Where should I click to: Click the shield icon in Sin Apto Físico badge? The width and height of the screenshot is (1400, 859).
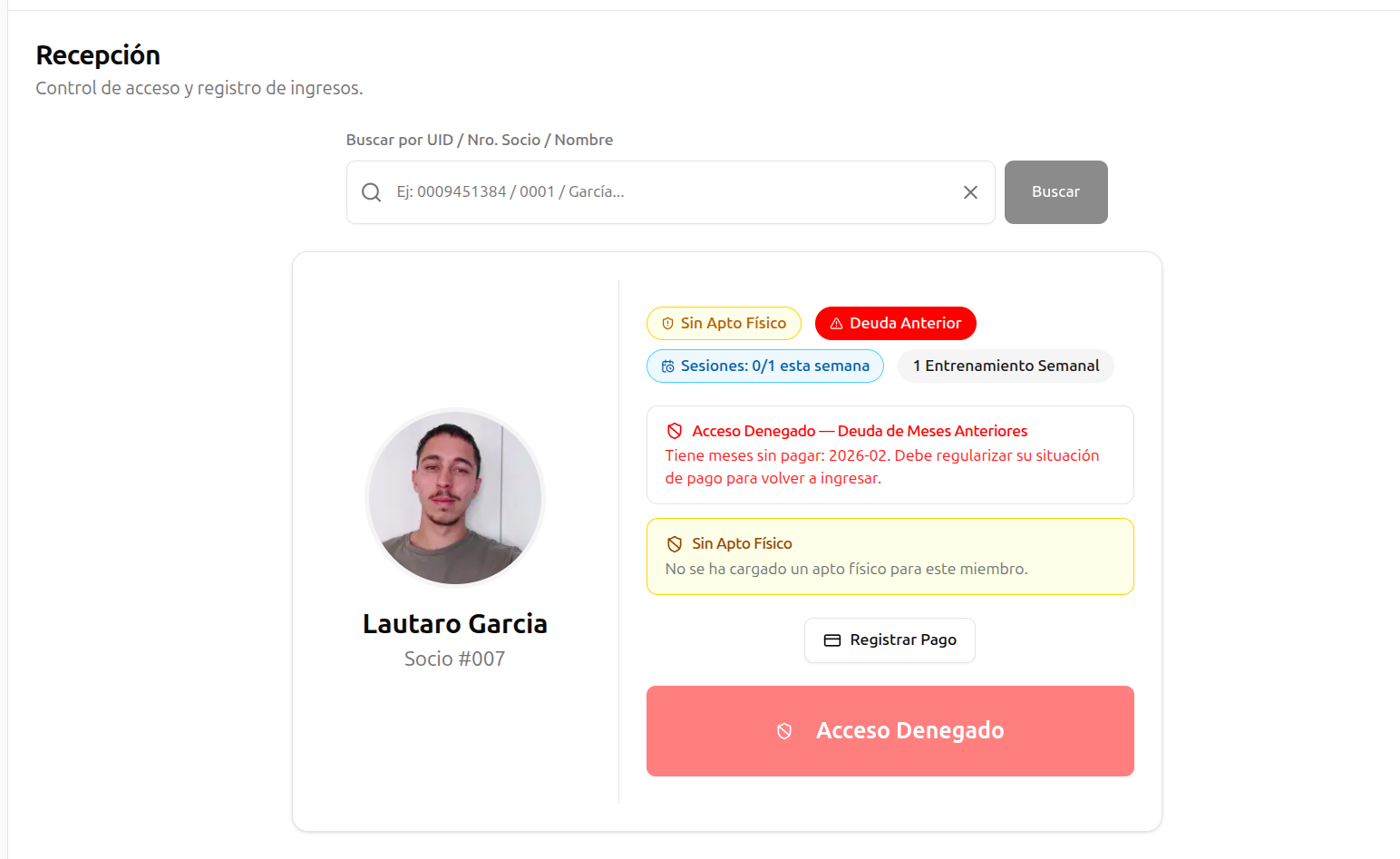coord(668,324)
